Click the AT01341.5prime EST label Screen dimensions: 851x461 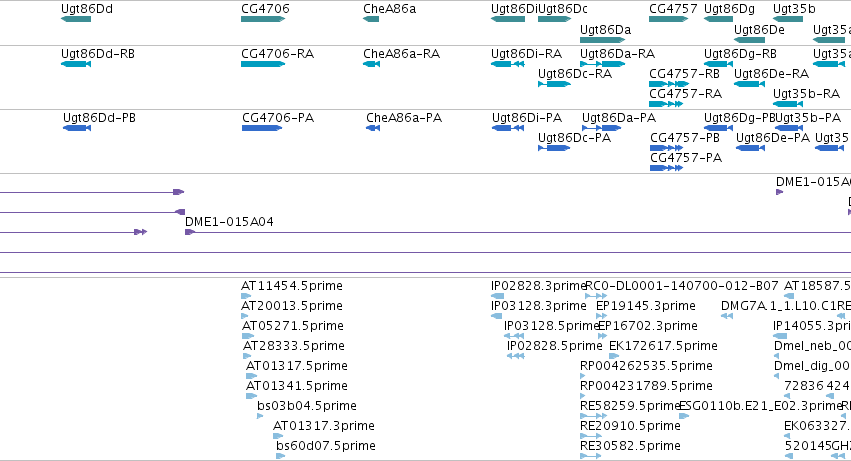297,386
